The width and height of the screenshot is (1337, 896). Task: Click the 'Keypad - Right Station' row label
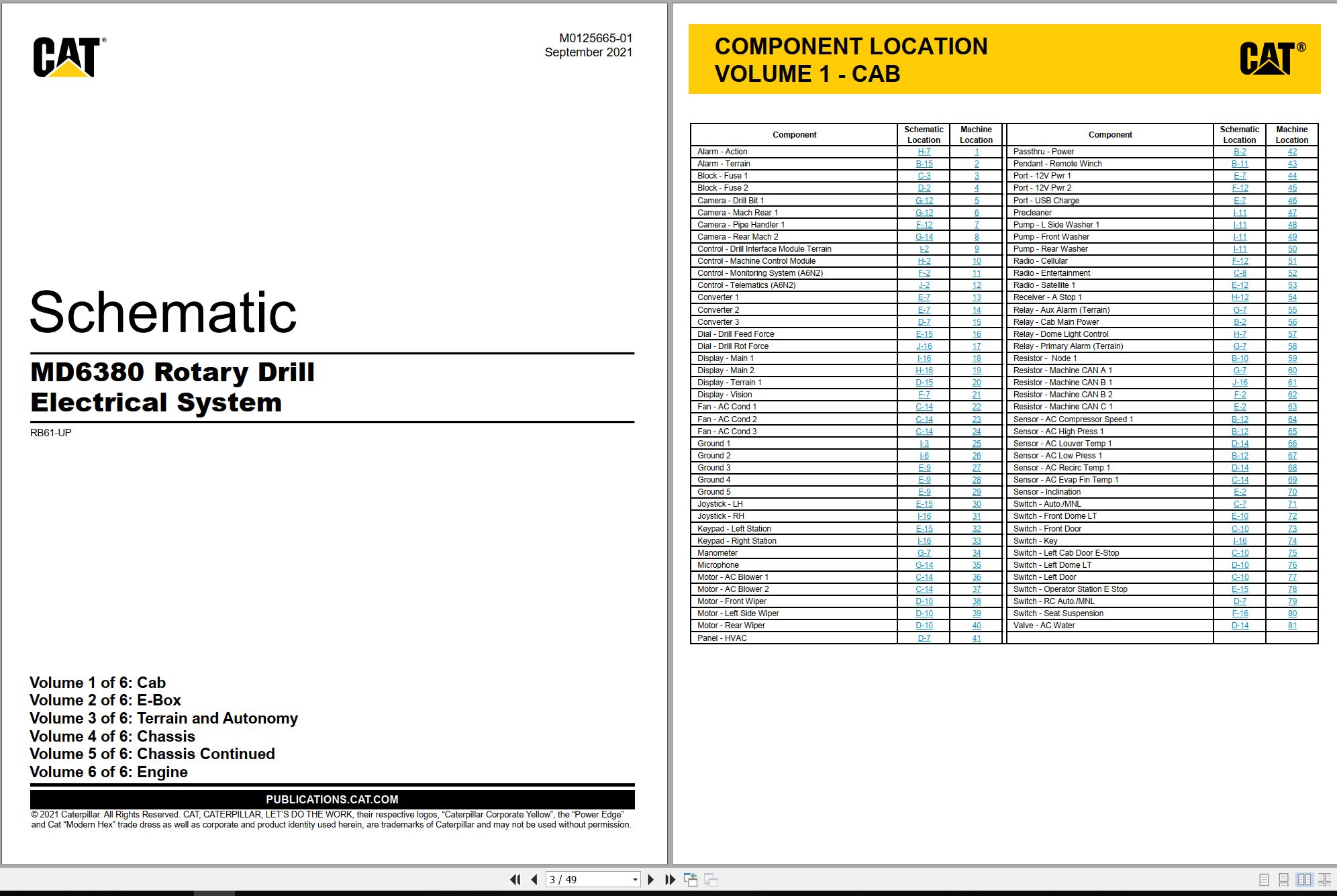tap(736, 541)
